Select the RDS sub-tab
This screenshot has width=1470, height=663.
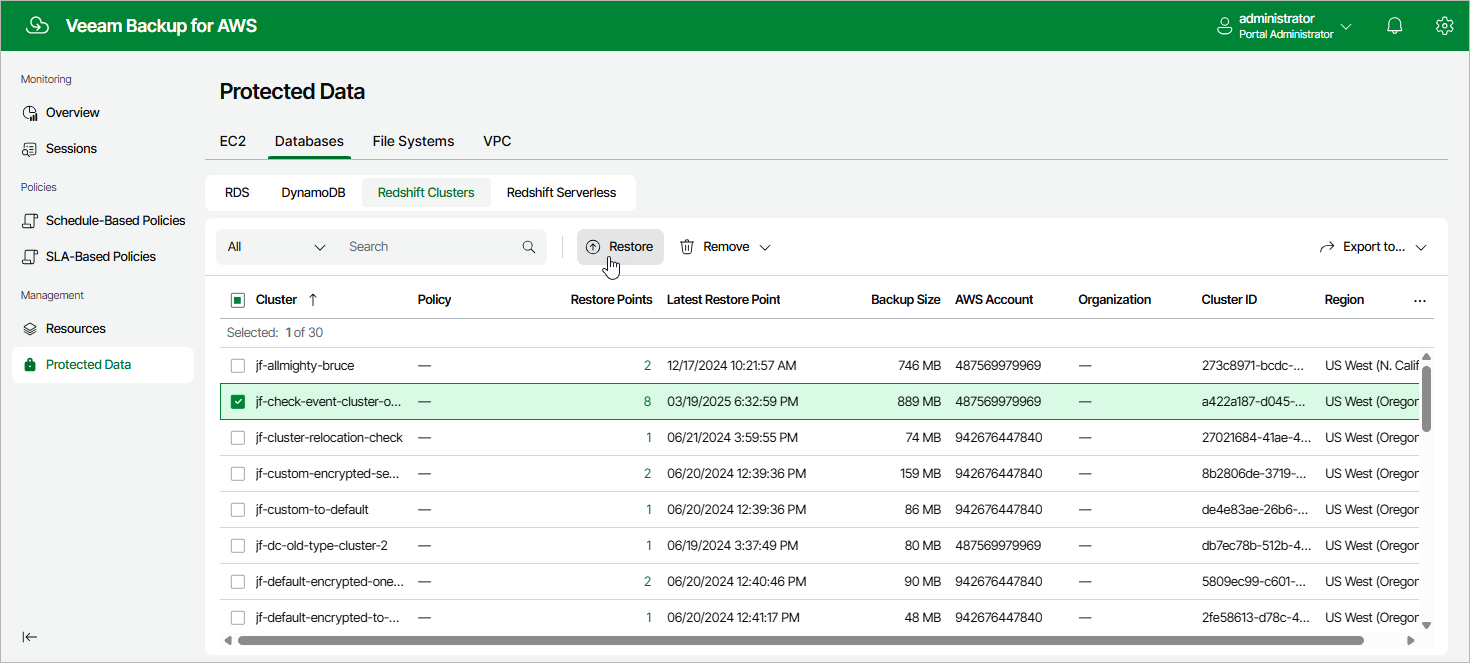tap(237, 193)
